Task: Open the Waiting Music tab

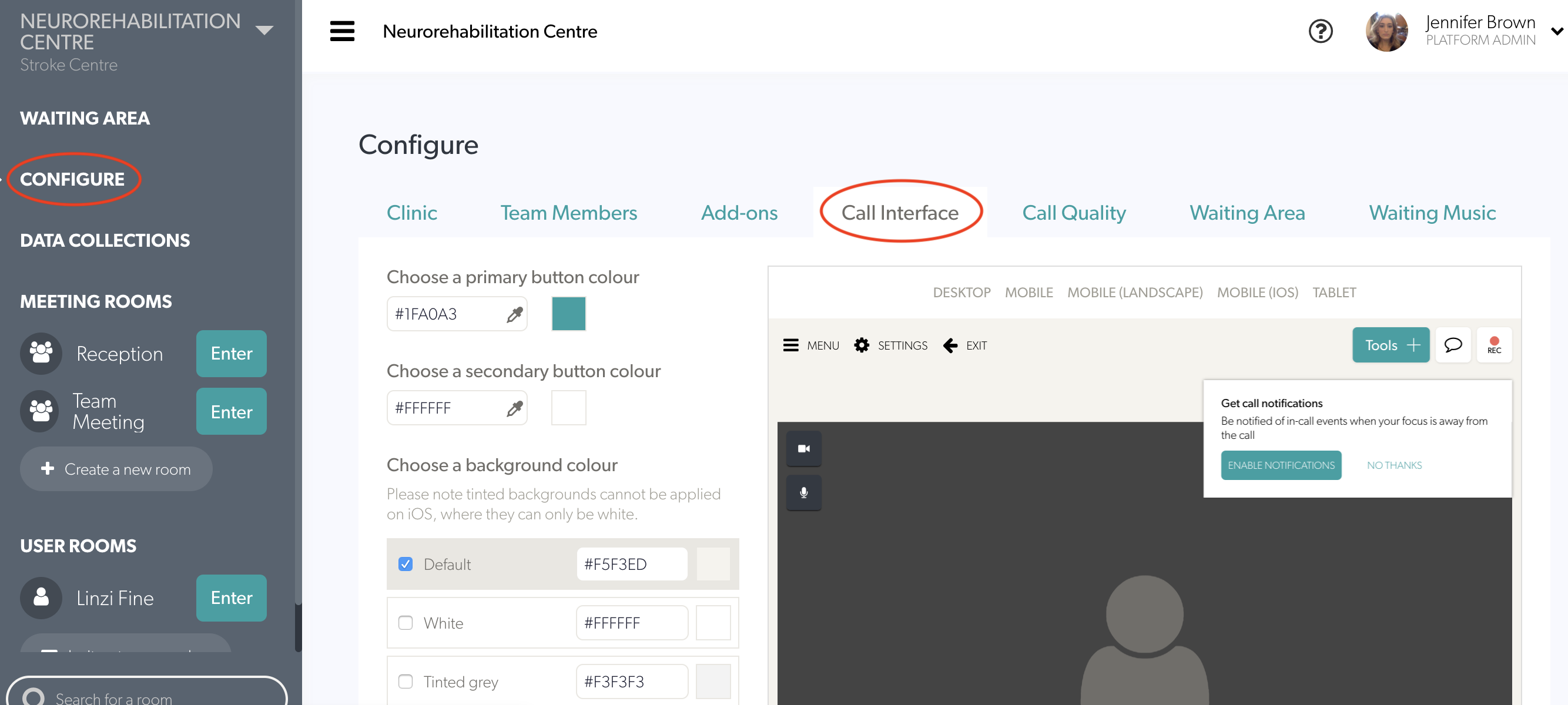Action: [x=1432, y=212]
